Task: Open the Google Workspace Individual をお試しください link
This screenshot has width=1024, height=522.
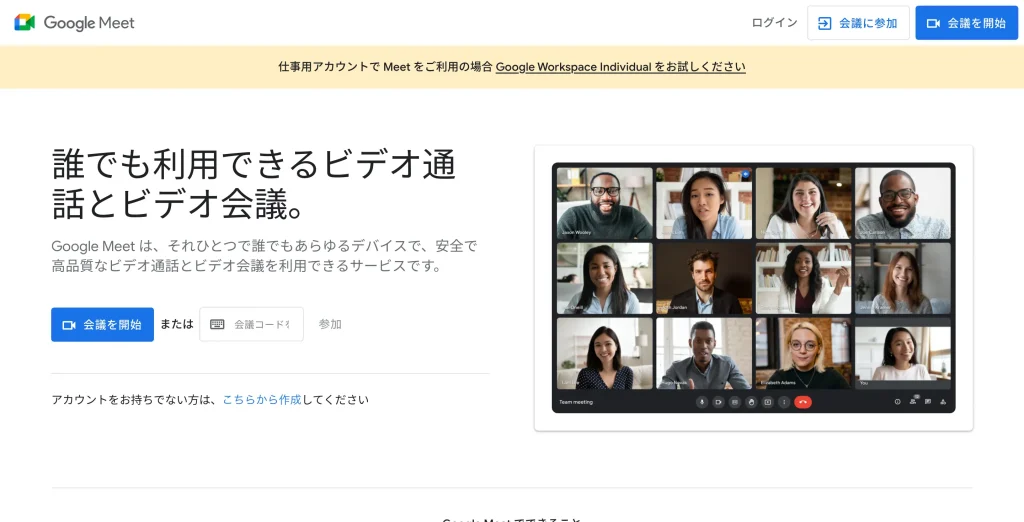Action: pyautogui.click(x=620, y=67)
